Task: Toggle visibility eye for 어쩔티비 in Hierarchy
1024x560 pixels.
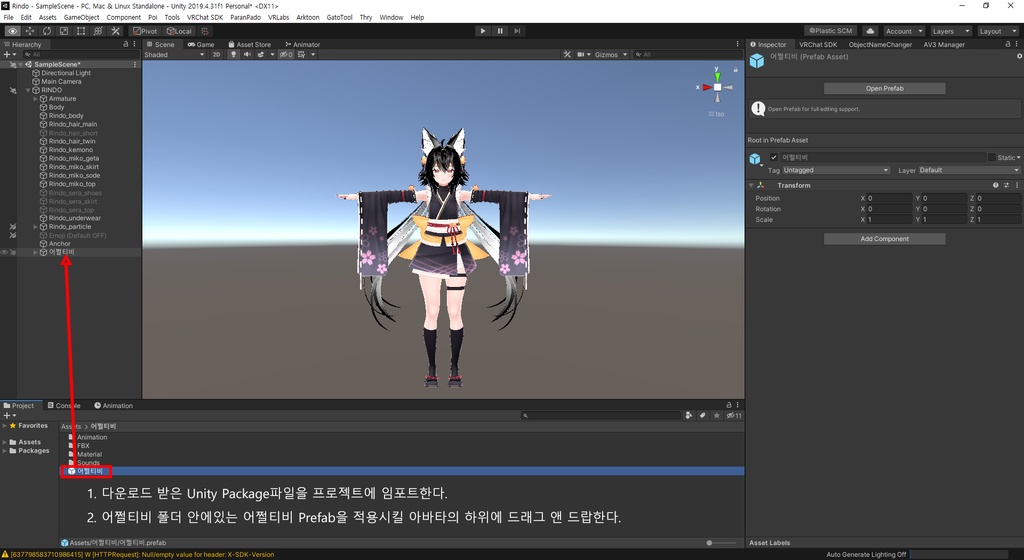Action: coord(4,252)
